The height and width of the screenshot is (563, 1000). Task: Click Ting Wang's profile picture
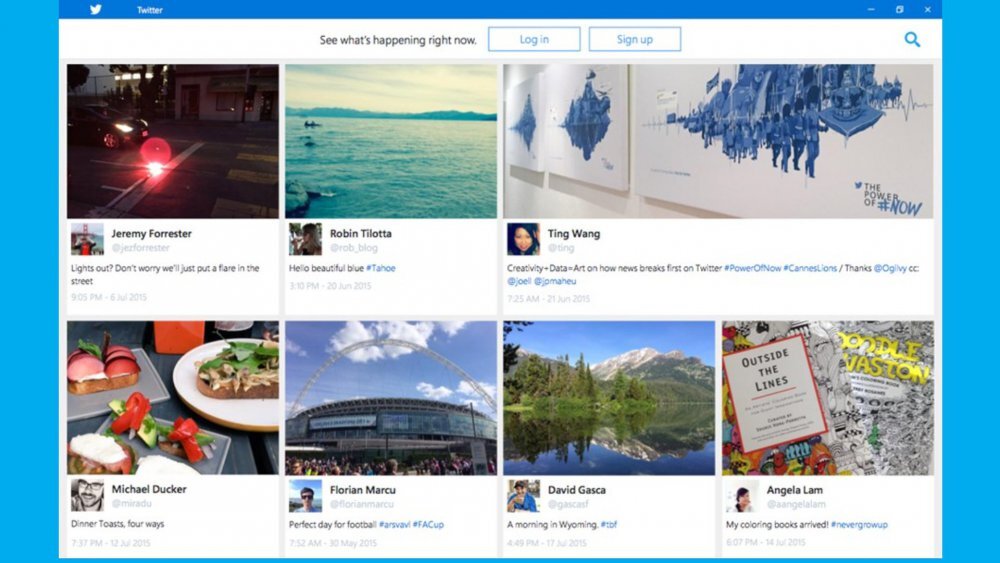coord(523,239)
